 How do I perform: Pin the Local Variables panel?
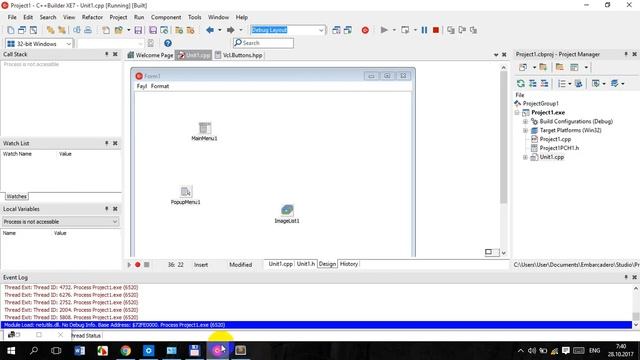[x=107, y=209]
